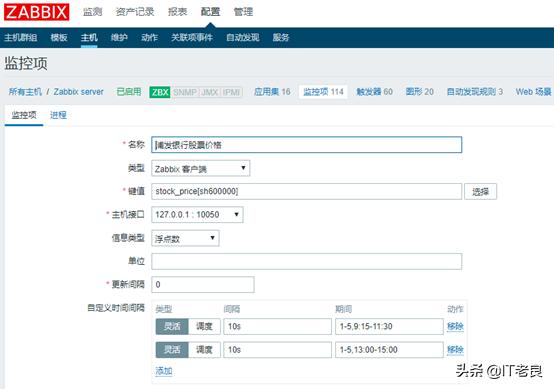Open 应用集 16 link

coord(272,92)
